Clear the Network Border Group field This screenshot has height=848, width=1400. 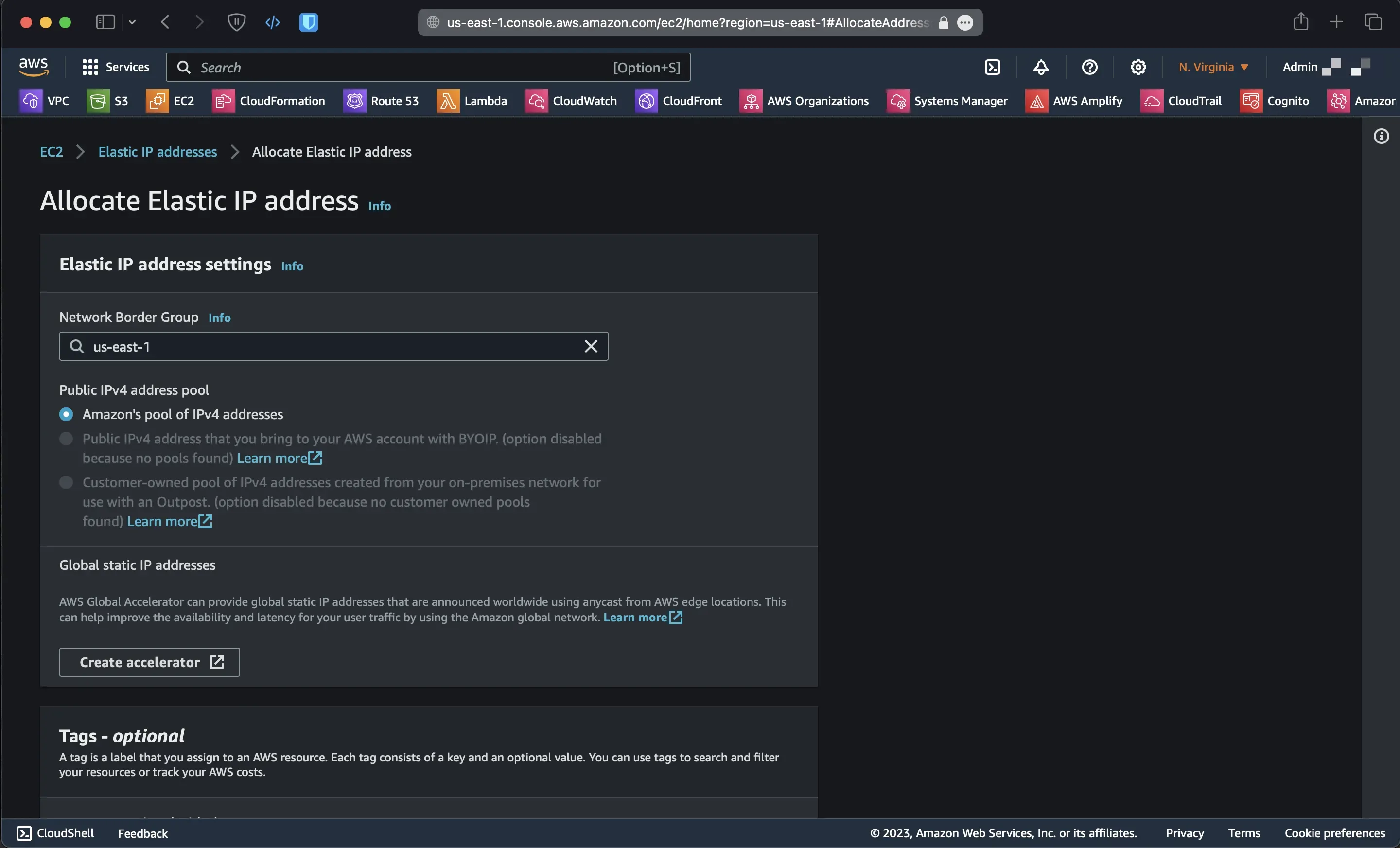point(590,346)
